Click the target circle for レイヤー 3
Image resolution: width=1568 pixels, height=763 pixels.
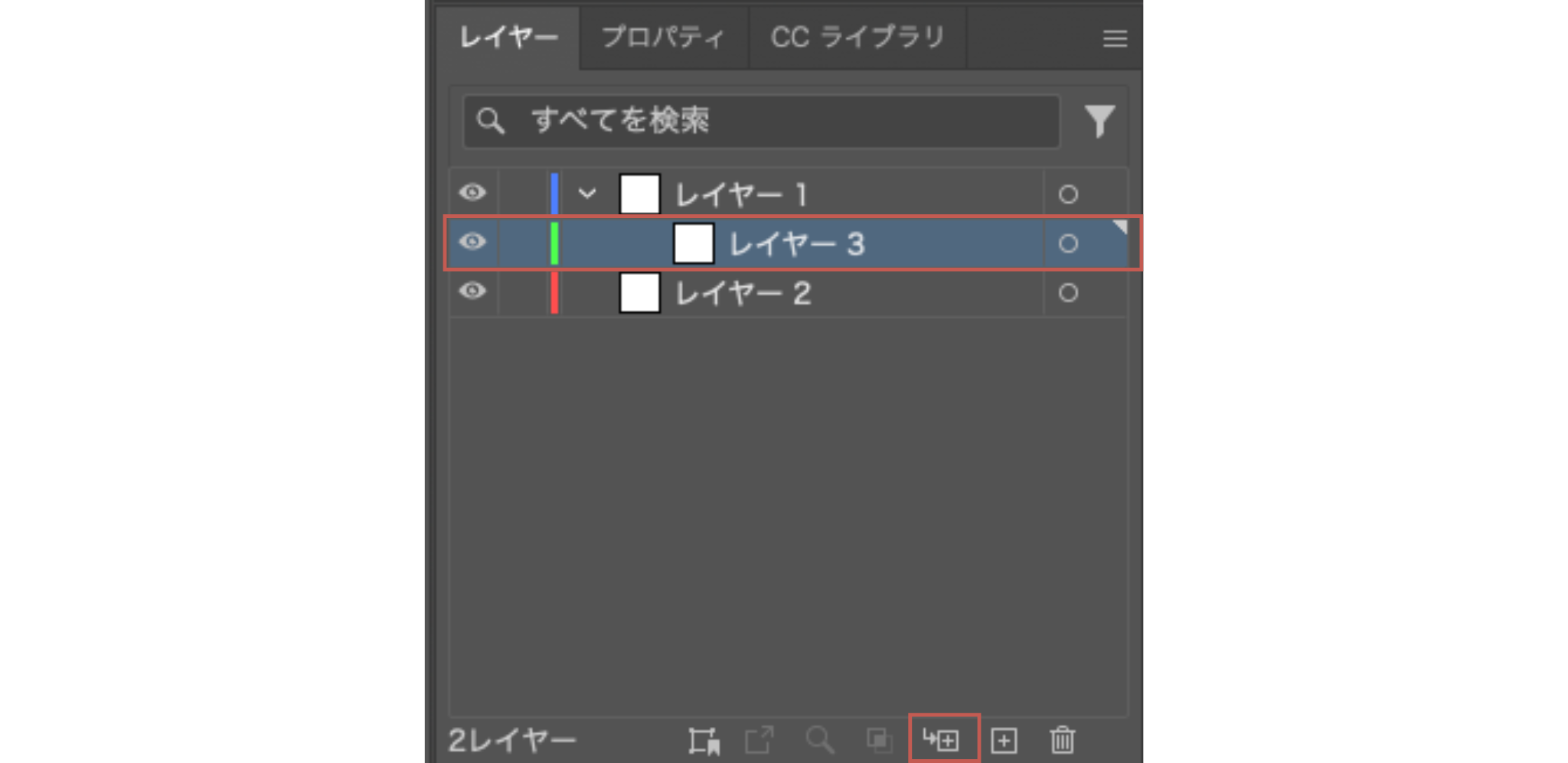1068,243
